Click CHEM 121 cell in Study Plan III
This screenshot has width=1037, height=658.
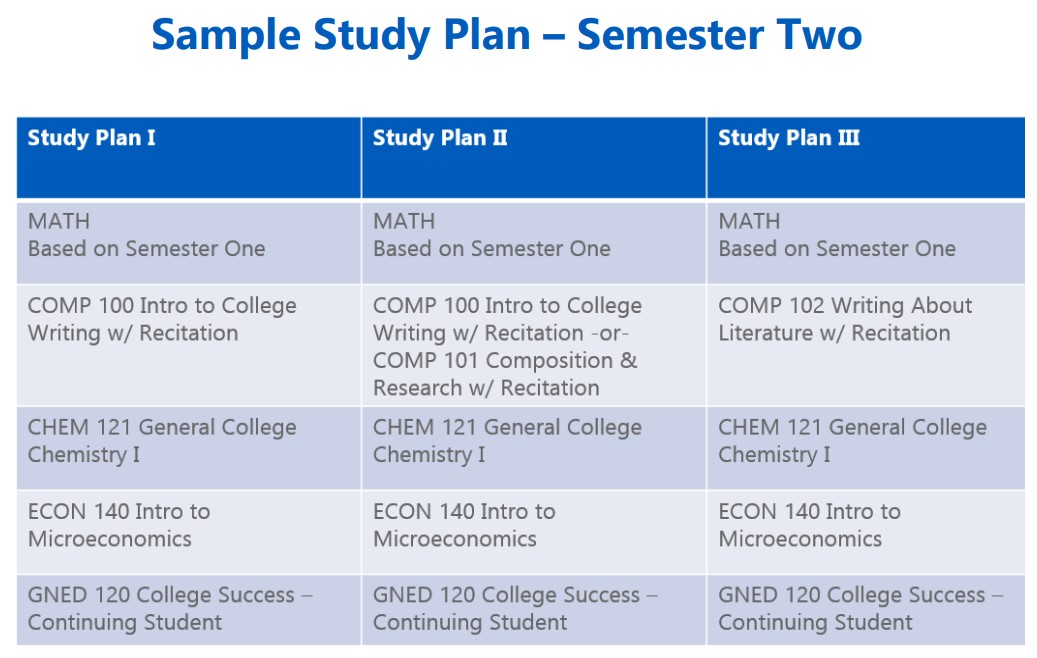pos(852,441)
